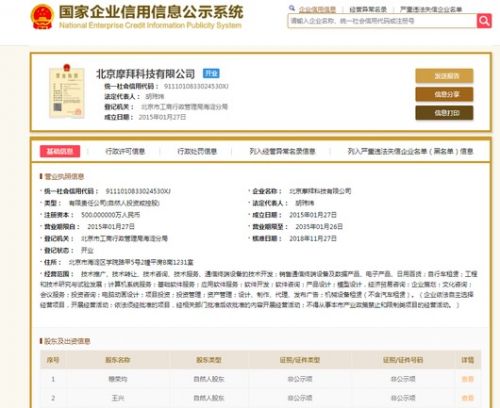Click the 发送报告 gold button

pos(444,76)
